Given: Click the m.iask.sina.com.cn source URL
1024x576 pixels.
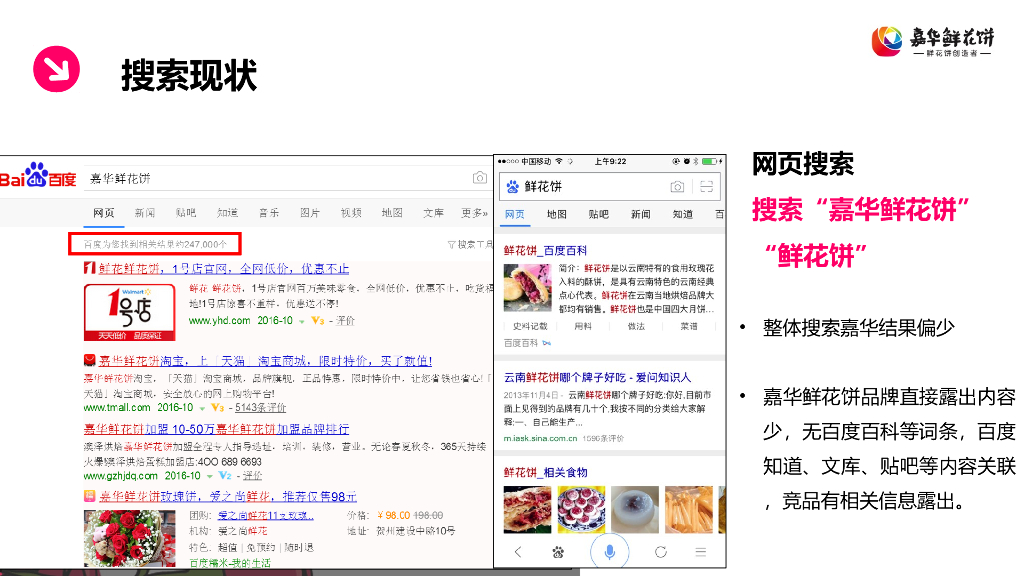Looking at the screenshot, I should click(541, 438).
